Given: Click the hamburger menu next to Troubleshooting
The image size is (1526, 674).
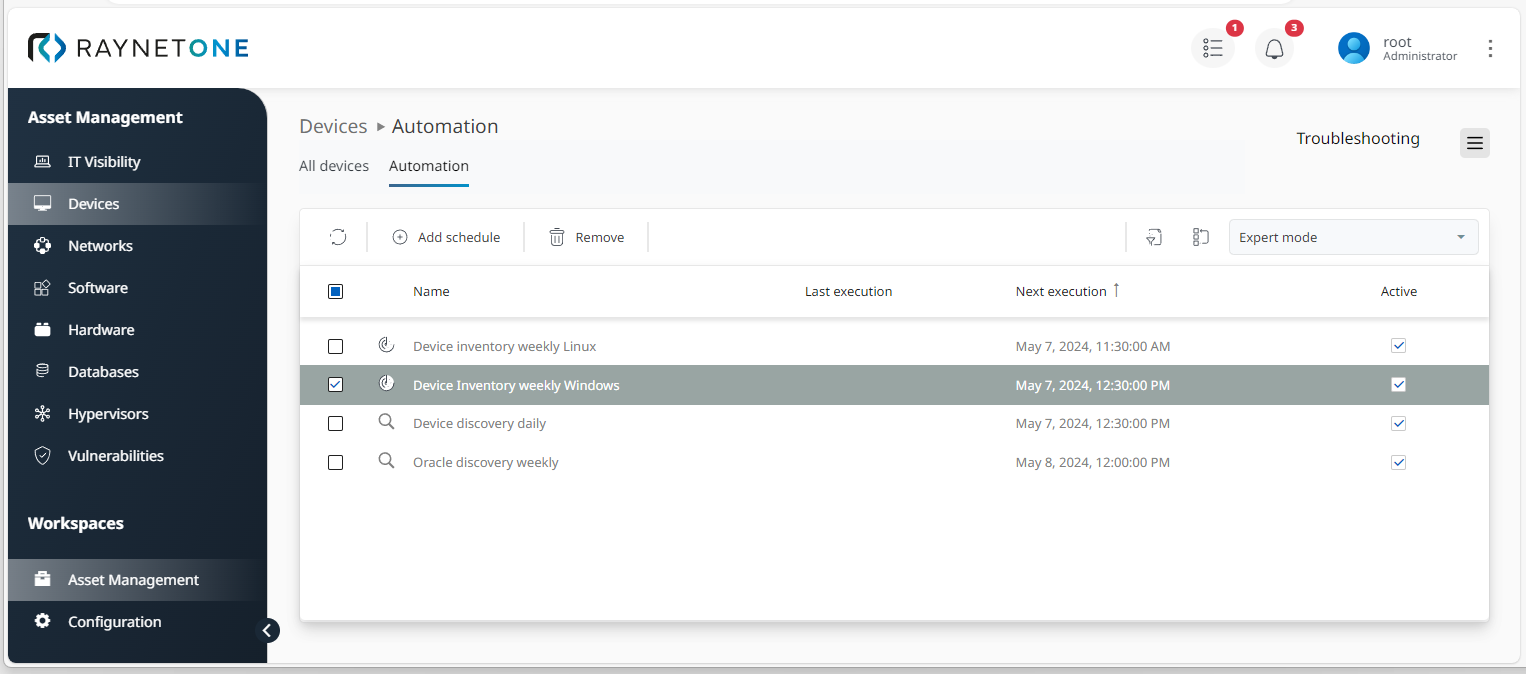Looking at the screenshot, I should (1474, 143).
